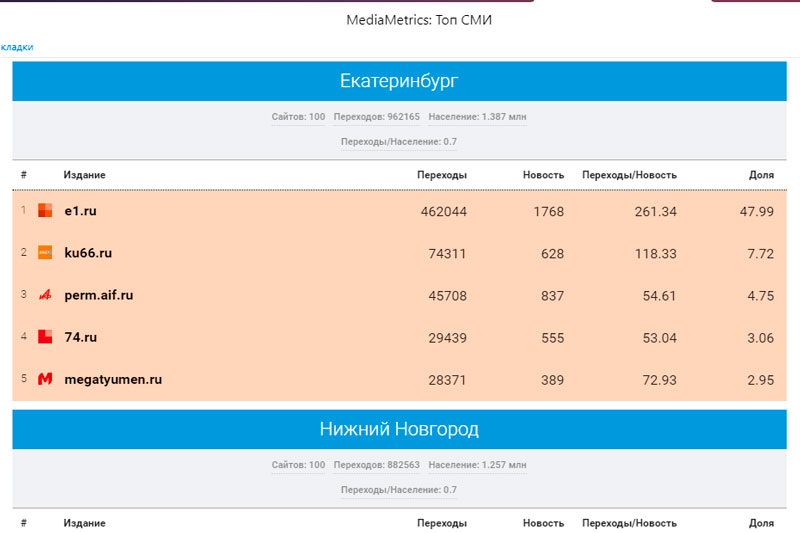This screenshot has width=800, height=533.
Task: Click the Нижний Новгород city header
Action: (399, 429)
